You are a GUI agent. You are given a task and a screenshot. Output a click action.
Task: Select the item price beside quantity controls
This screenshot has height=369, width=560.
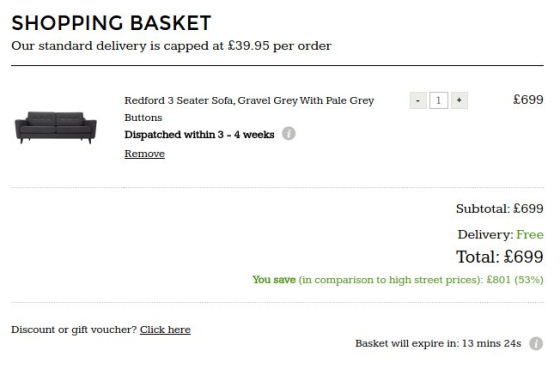528,100
